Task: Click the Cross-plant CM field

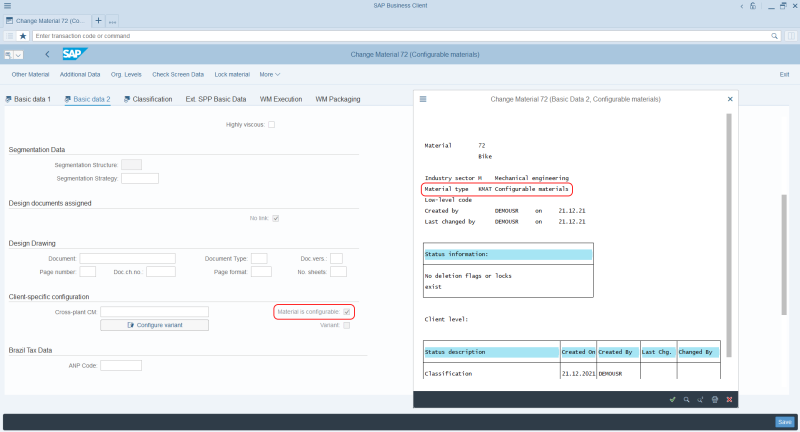Action: [155, 312]
